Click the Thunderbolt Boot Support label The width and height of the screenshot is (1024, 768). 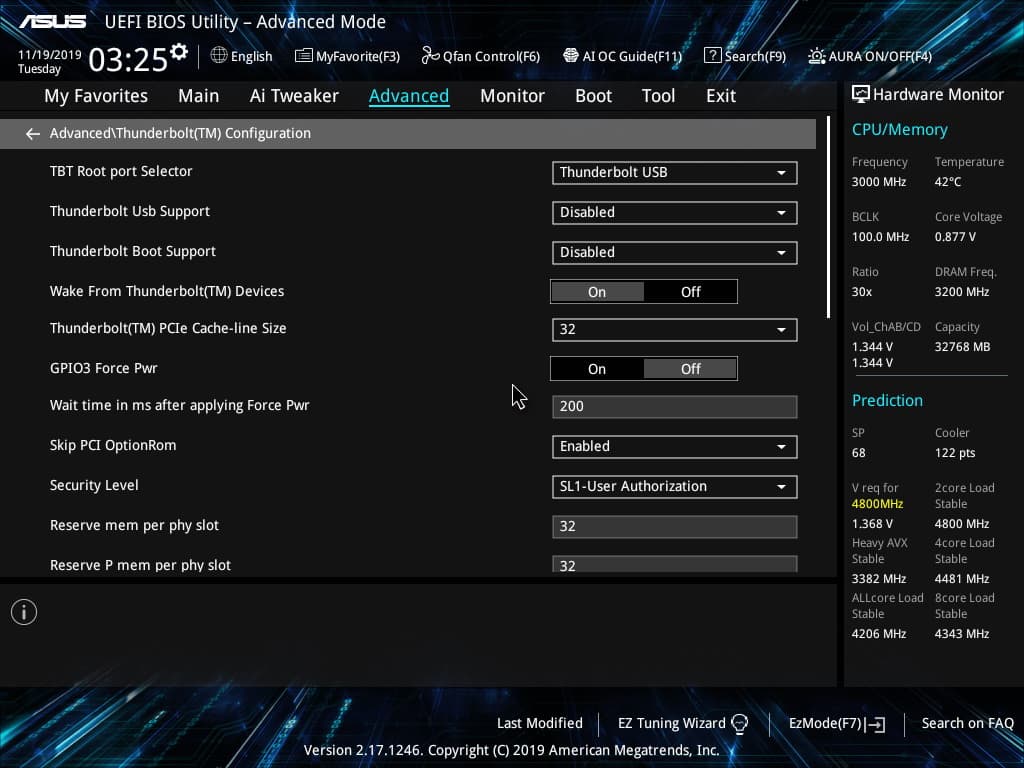133,251
